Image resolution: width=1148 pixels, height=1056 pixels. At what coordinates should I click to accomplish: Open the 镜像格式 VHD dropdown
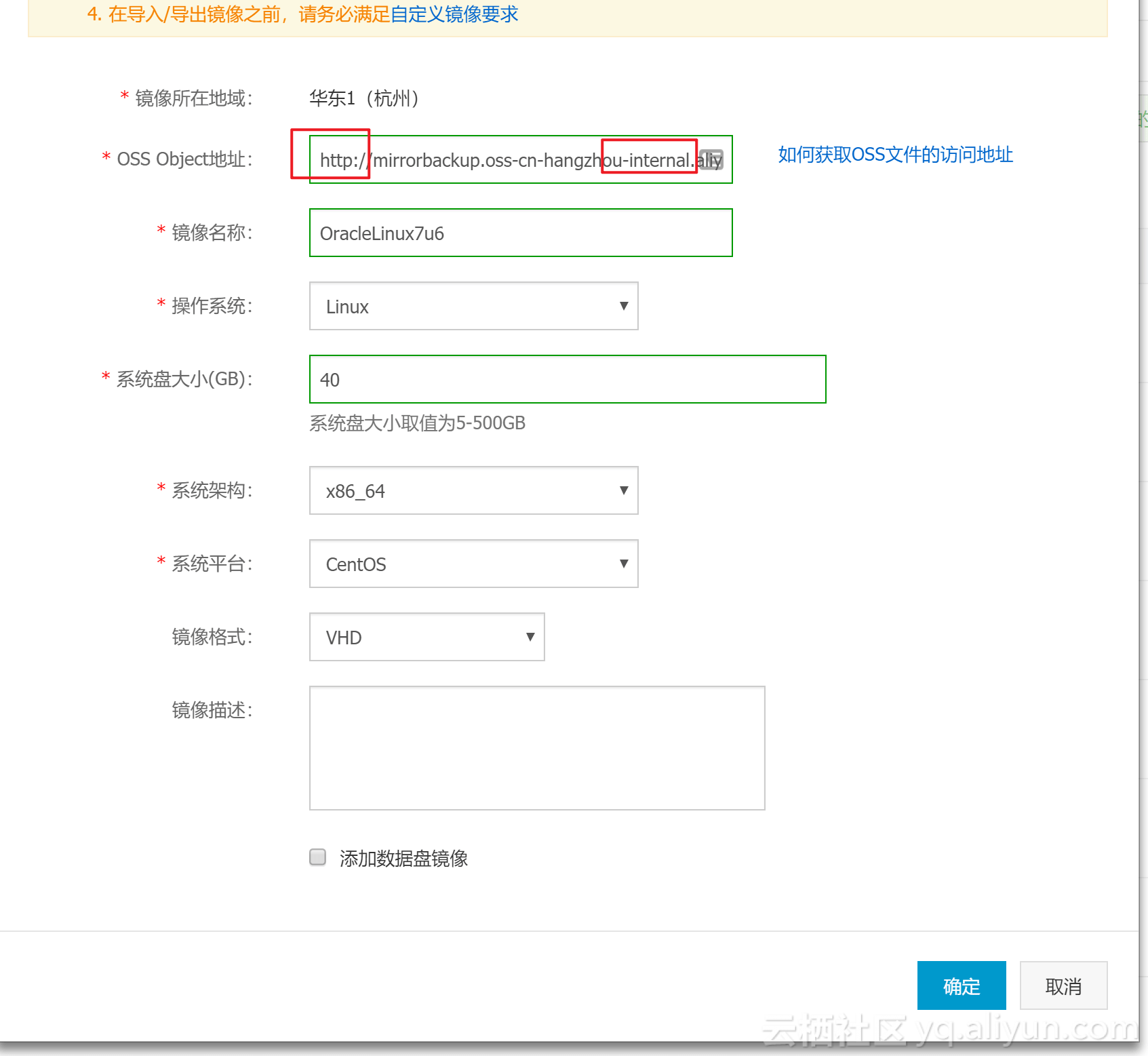(x=427, y=637)
